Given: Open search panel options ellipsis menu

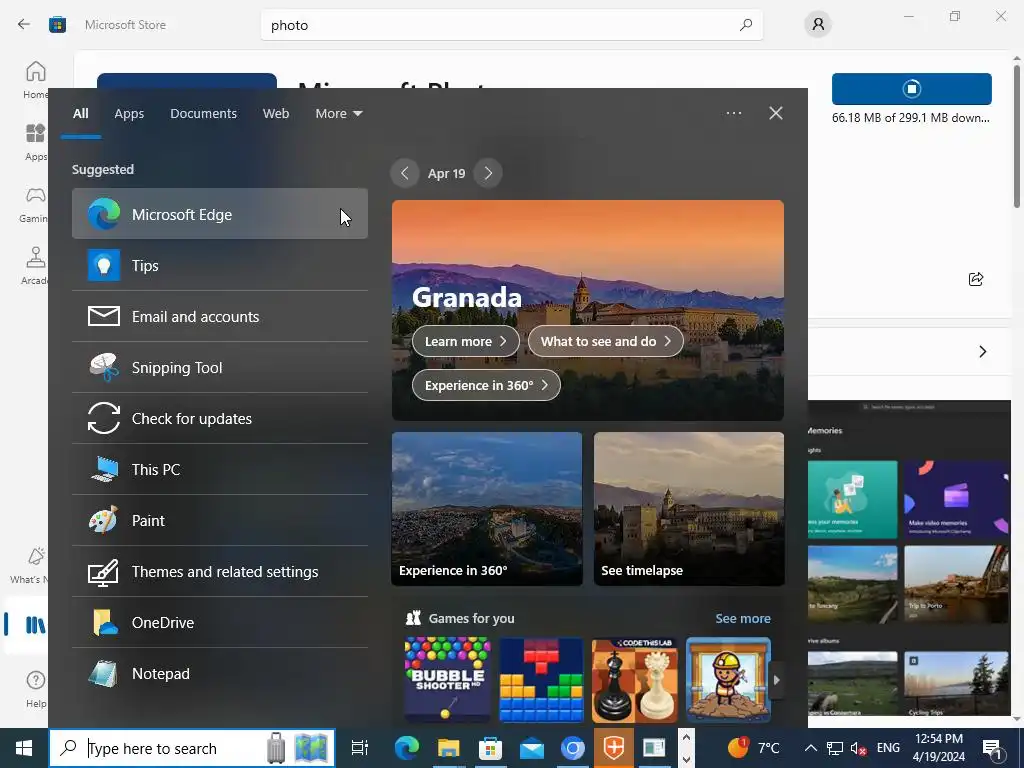Looking at the screenshot, I should (734, 113).
